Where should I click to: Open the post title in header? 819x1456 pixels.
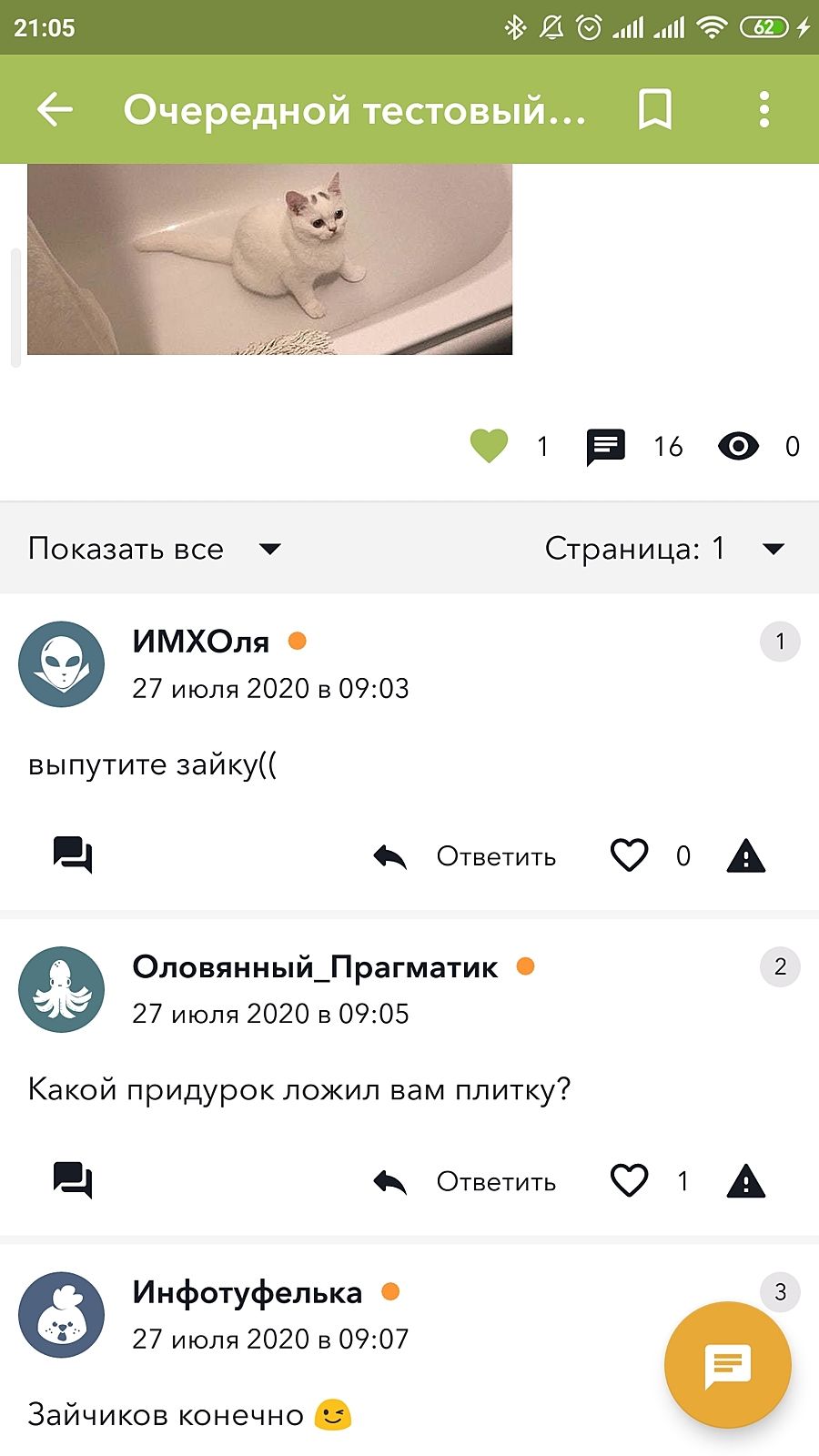click(355, 109)
